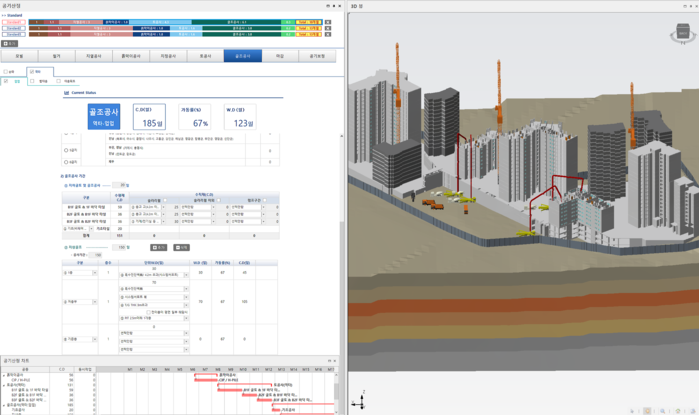This screenshot has height=415, width=699.
Task: Open the 기준층 dropdown in the 구분 column
Action: click(x=94, y=339)
